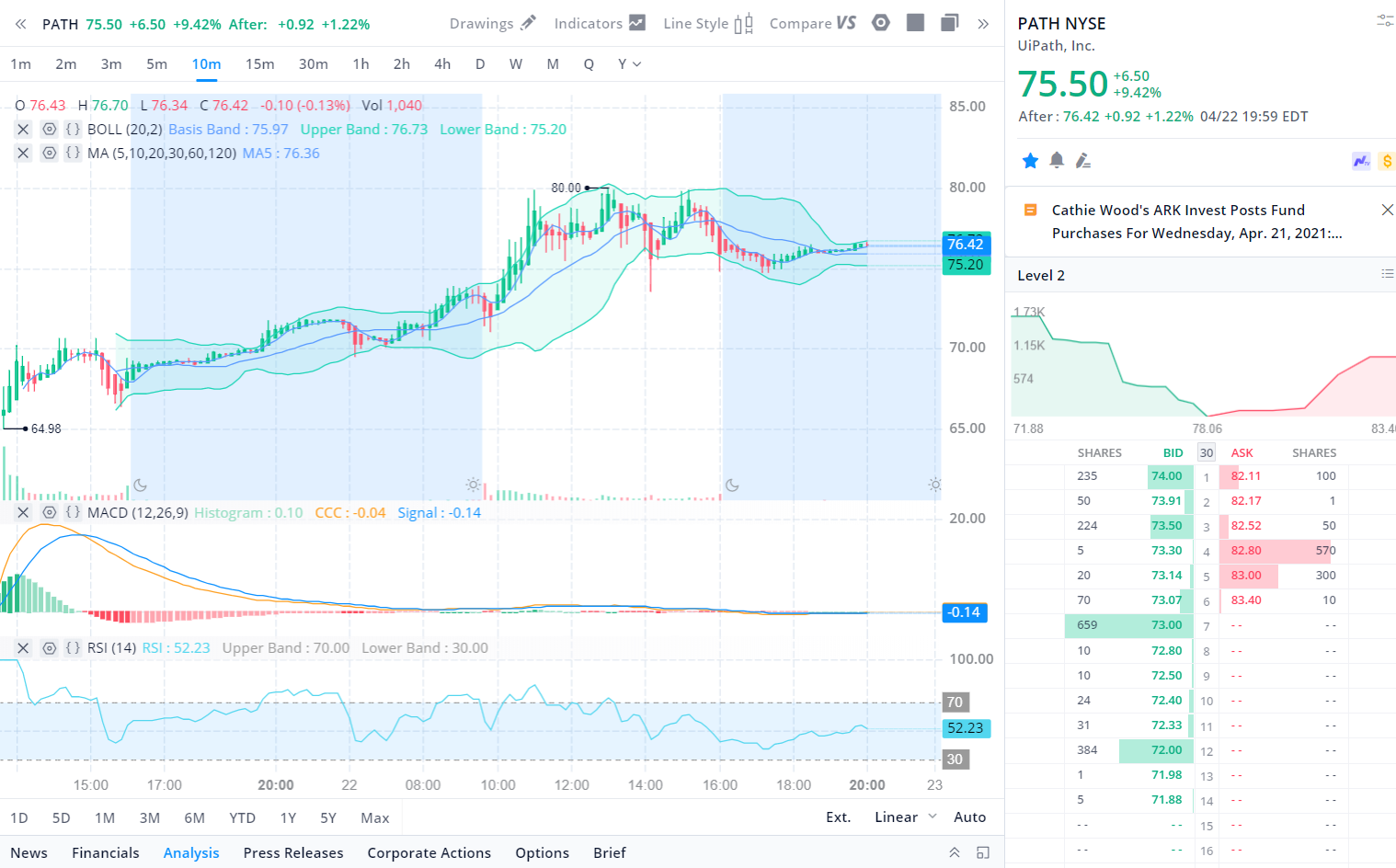This screenshot has width=1396, height=868.
Task: Switch to the 1h interval
Action: point(360,64)
